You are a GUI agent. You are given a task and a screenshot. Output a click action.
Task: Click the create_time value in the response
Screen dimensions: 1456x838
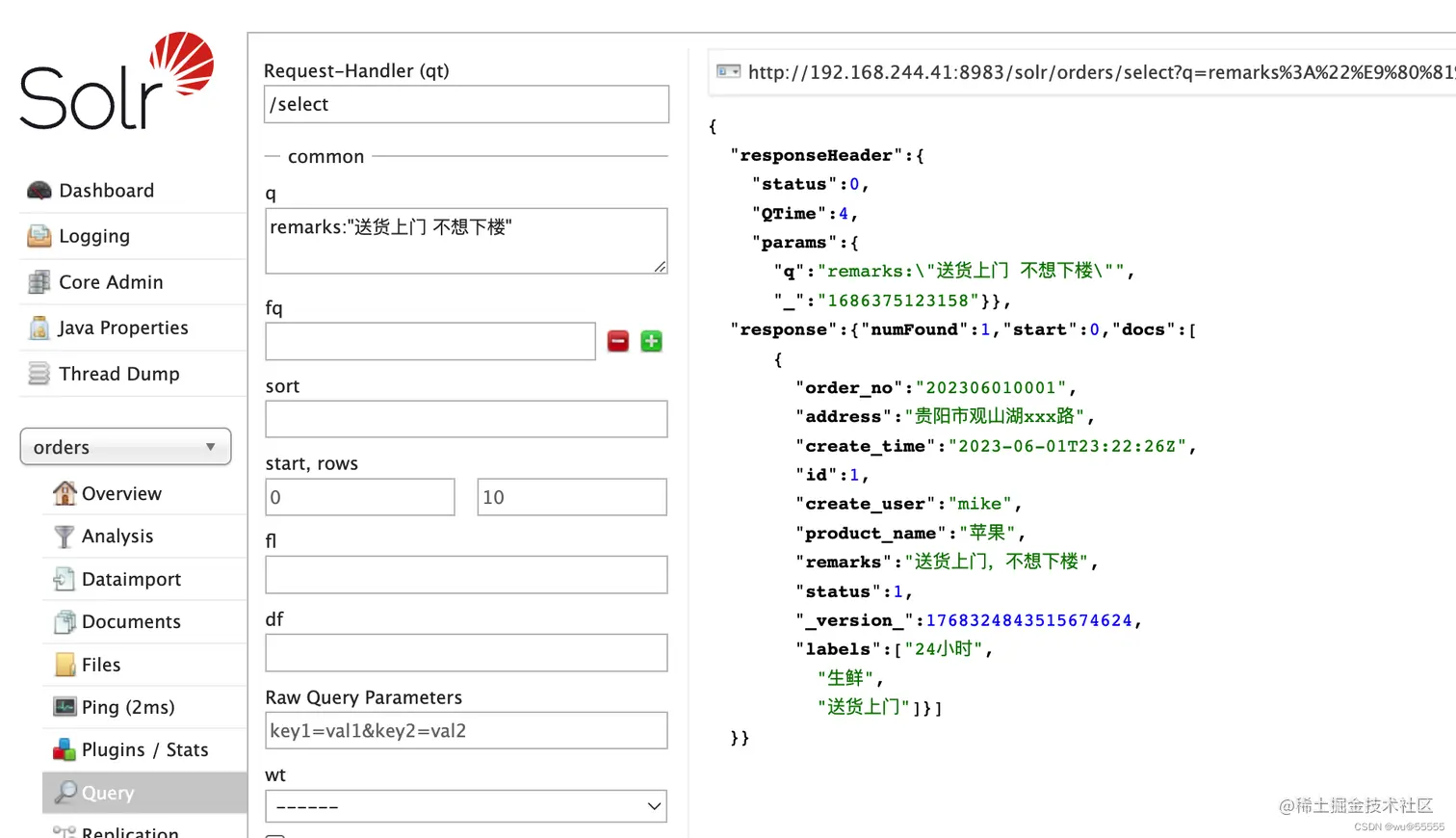(1067, 446)
